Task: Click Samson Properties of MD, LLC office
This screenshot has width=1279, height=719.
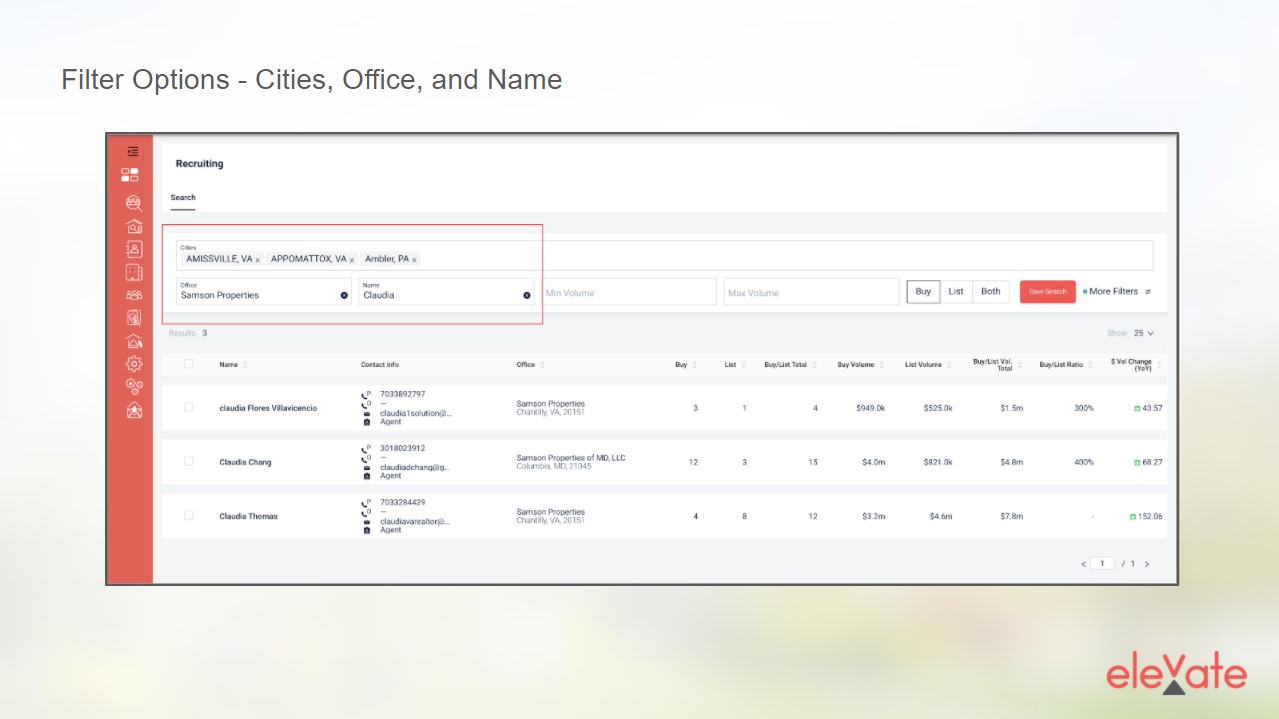Action: (570, 458)
